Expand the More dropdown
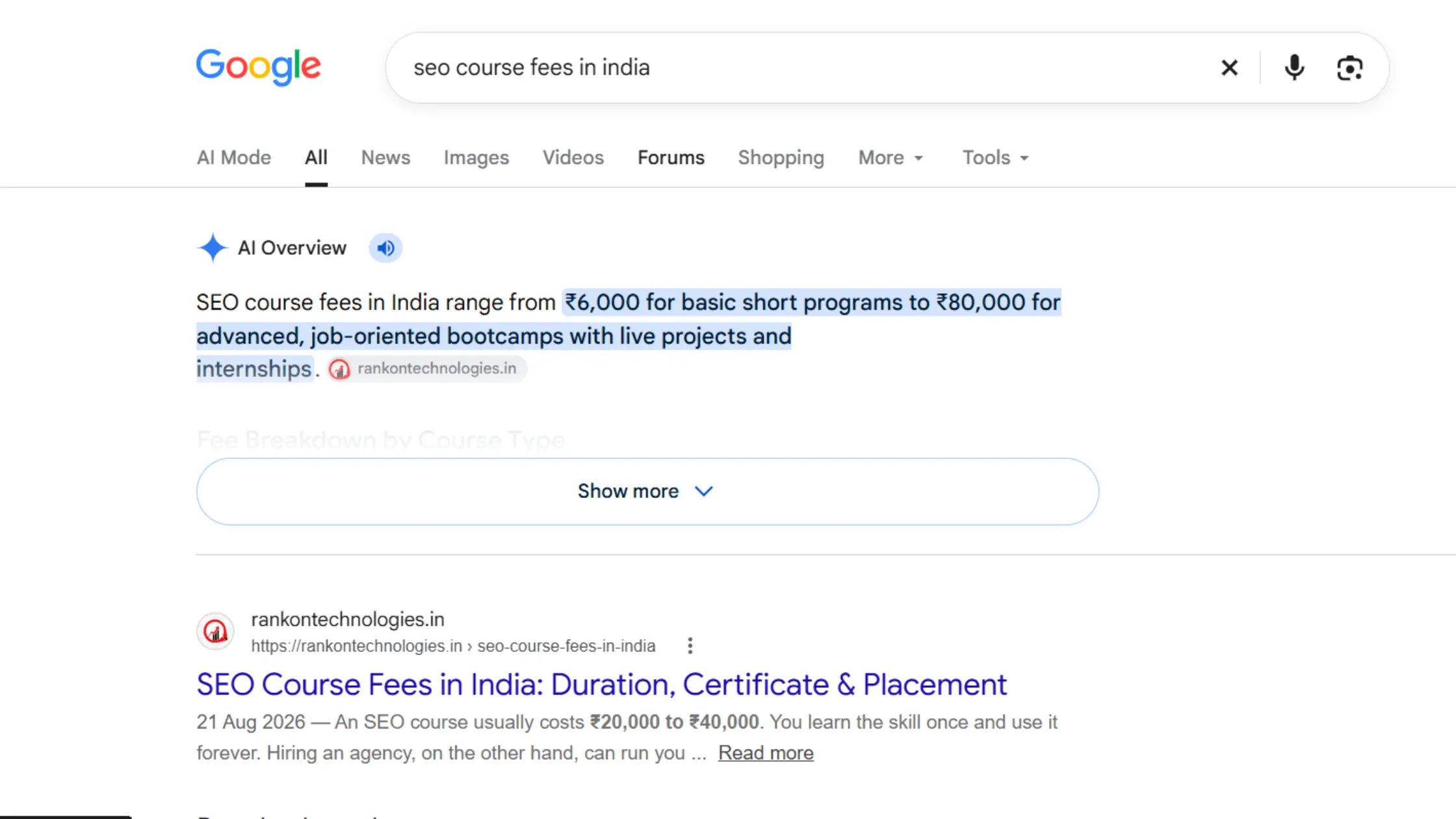The image size is (1456, 819). point(890,157)
